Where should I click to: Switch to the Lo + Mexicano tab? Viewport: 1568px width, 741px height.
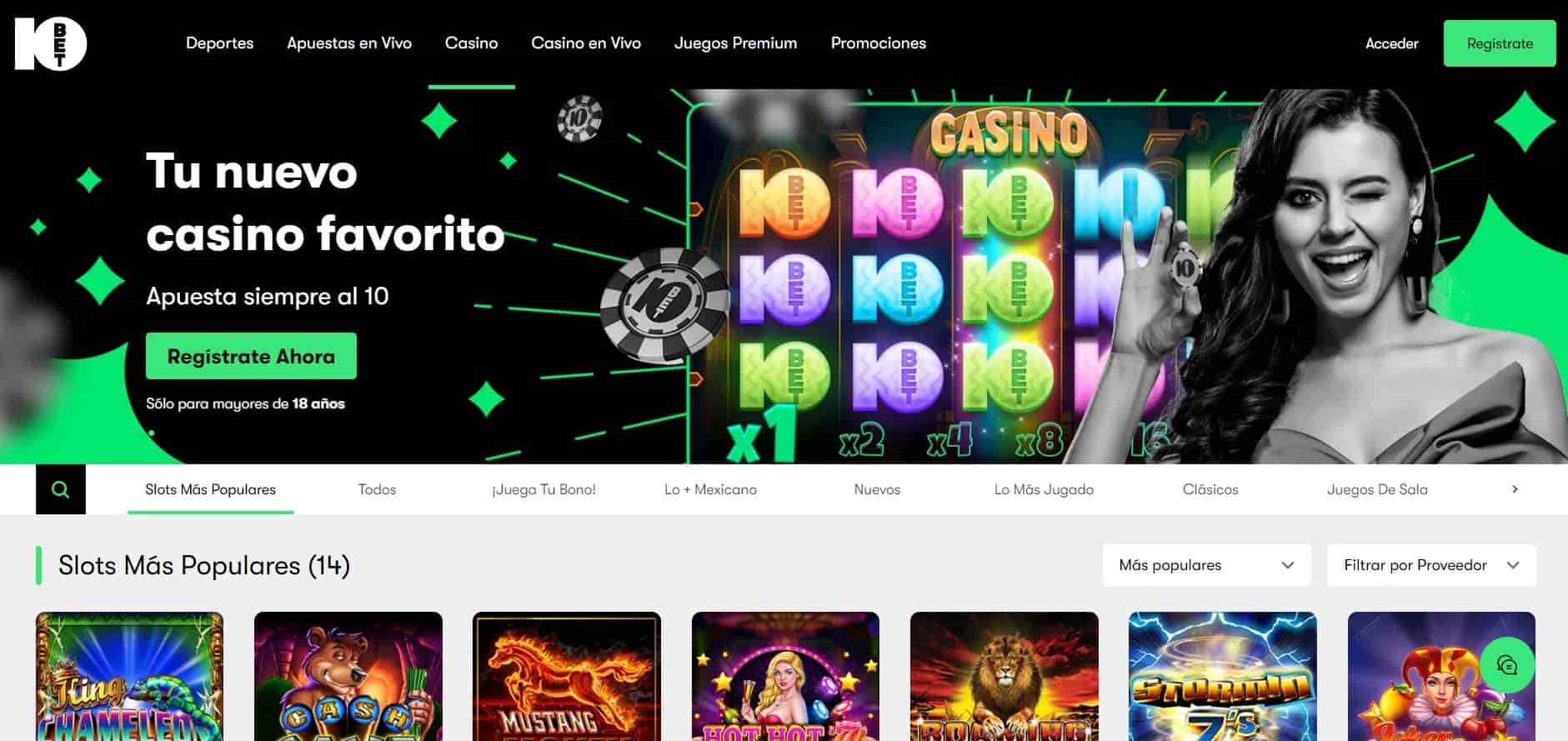click(x=710, y=489)
